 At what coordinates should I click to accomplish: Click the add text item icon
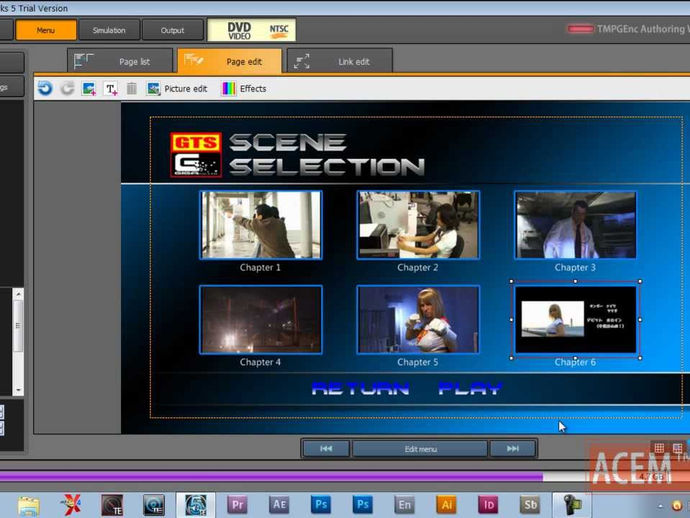click(x=111, y=89)
